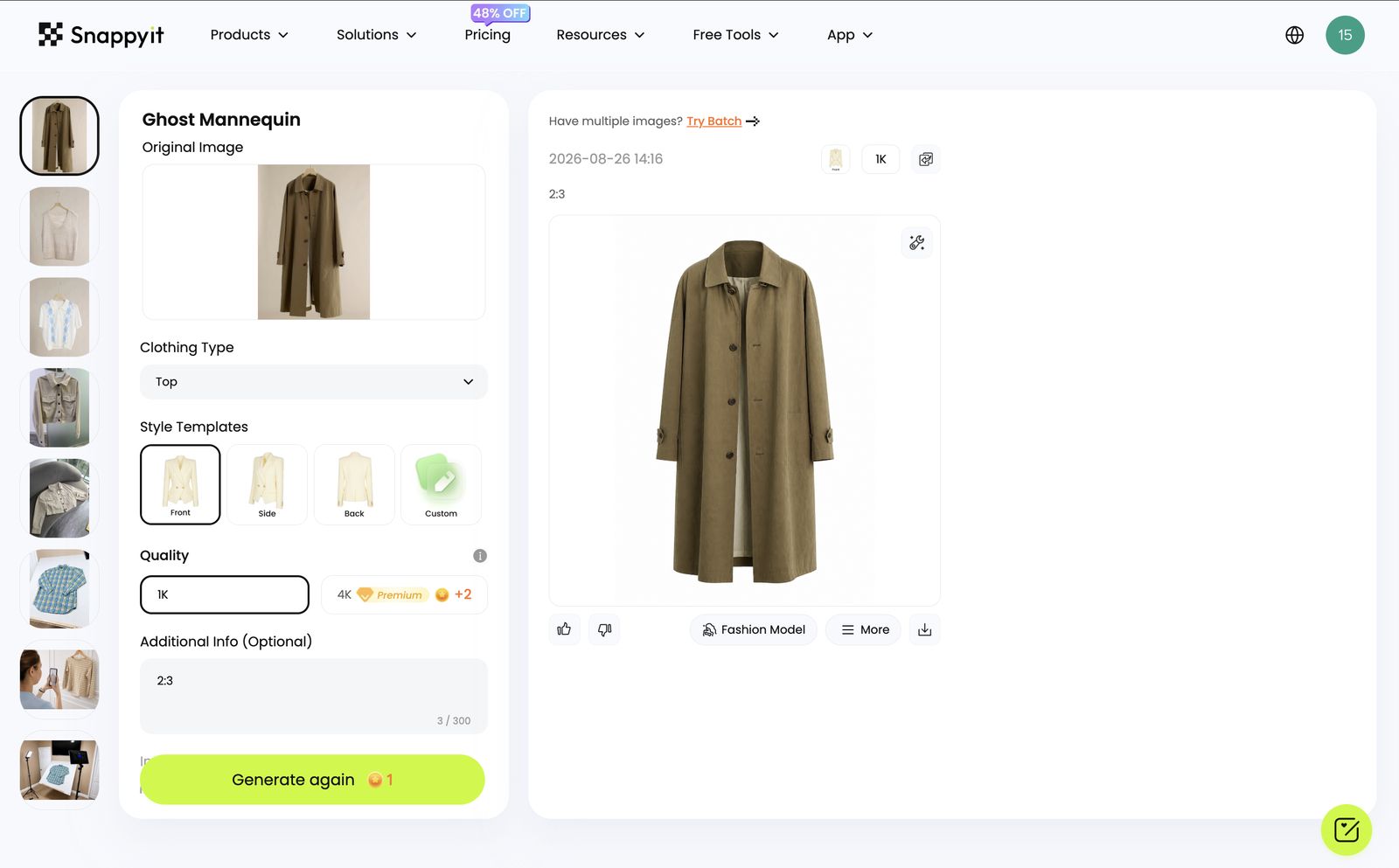The height and width of the screenshot is (868, 1399).
Task: Click the magic wand edit icon
Action: 916,243
